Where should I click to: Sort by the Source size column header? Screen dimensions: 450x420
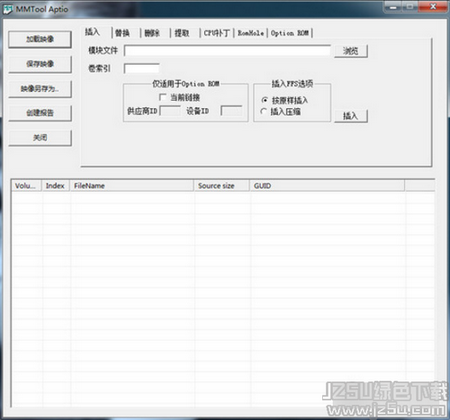pyautogui.click(x=222, y=186)
